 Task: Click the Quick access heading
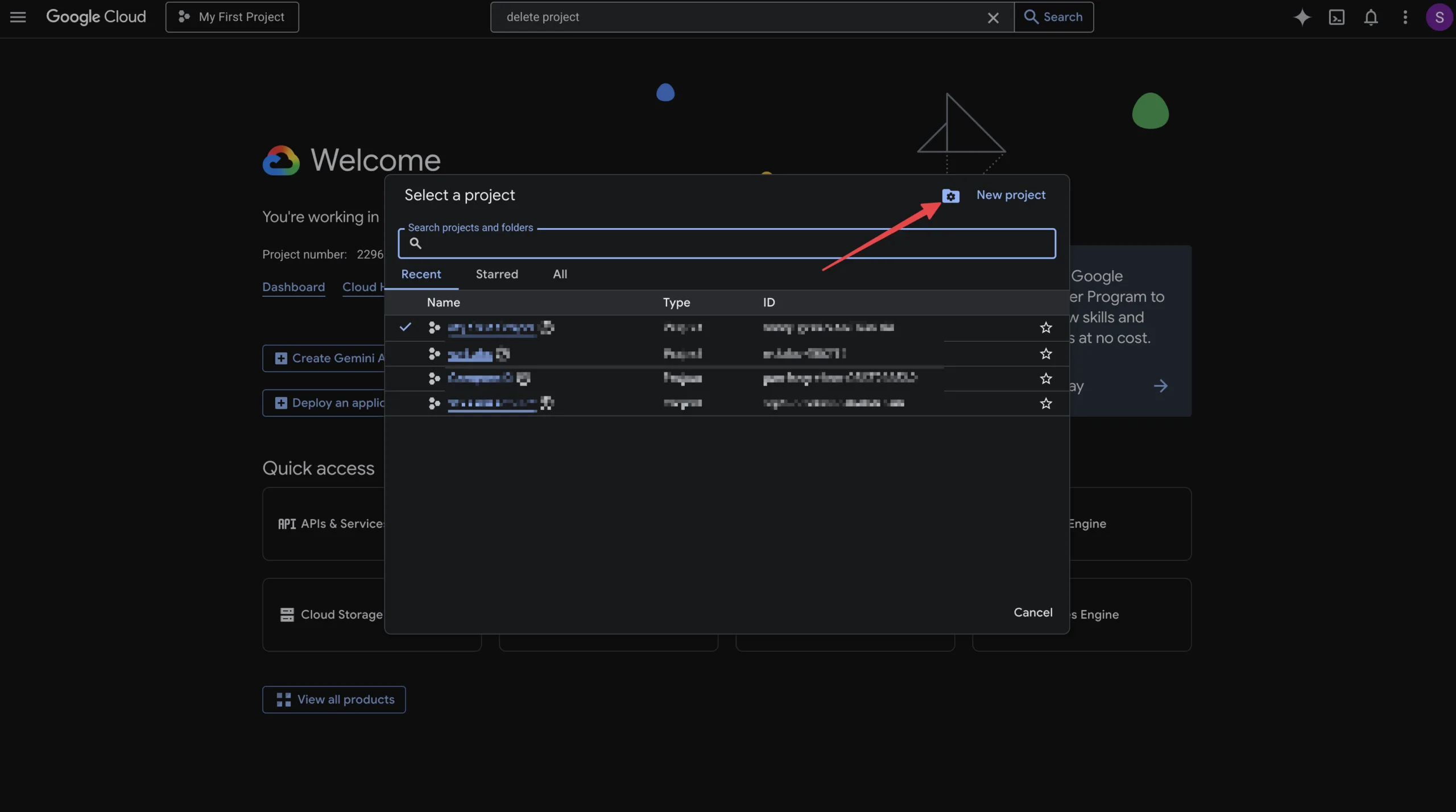[x=318, y=468]
